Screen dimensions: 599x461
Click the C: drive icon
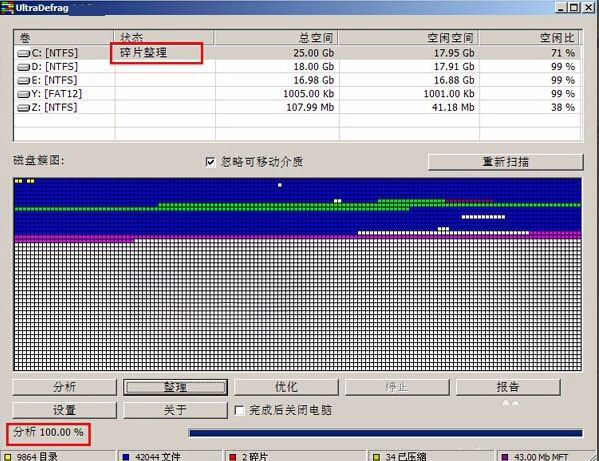pyautogui.click(x=23, y=53)
